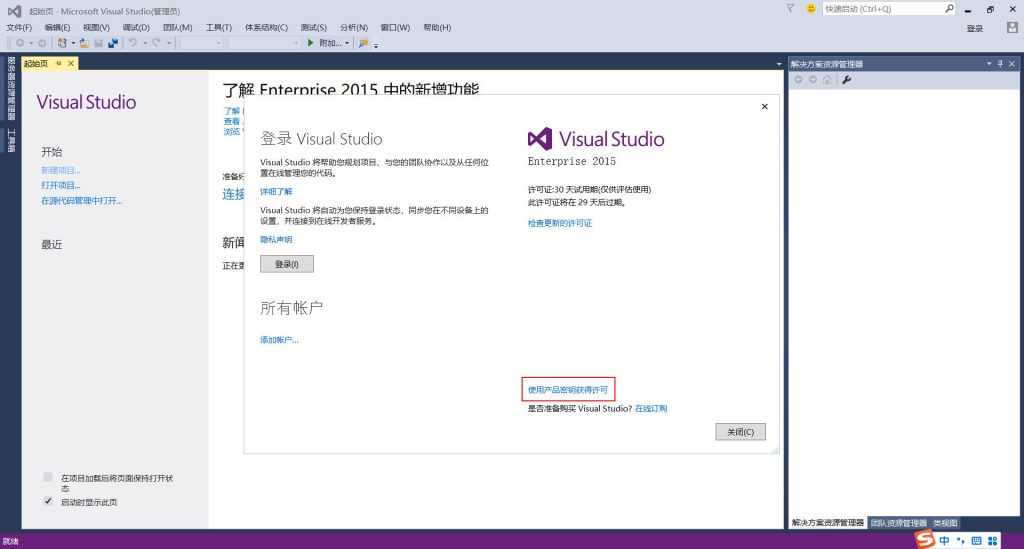Open Solution Explorer properties wrench icon

(x=846, y=80)
